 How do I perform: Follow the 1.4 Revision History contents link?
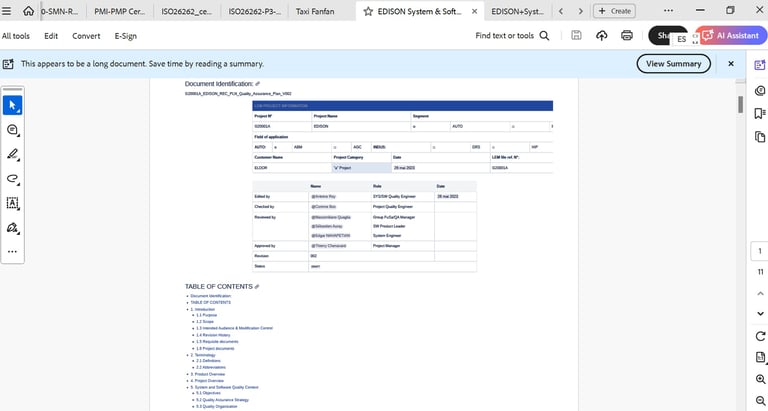pyautogui.click(x=213, y=335)
